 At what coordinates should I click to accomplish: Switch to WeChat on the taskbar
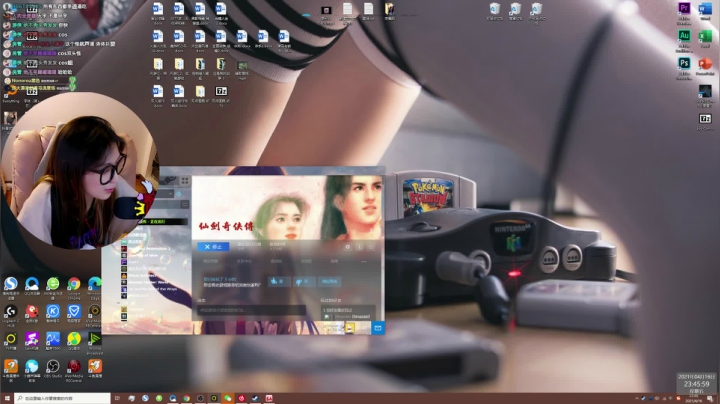click(x=228, y=398)
